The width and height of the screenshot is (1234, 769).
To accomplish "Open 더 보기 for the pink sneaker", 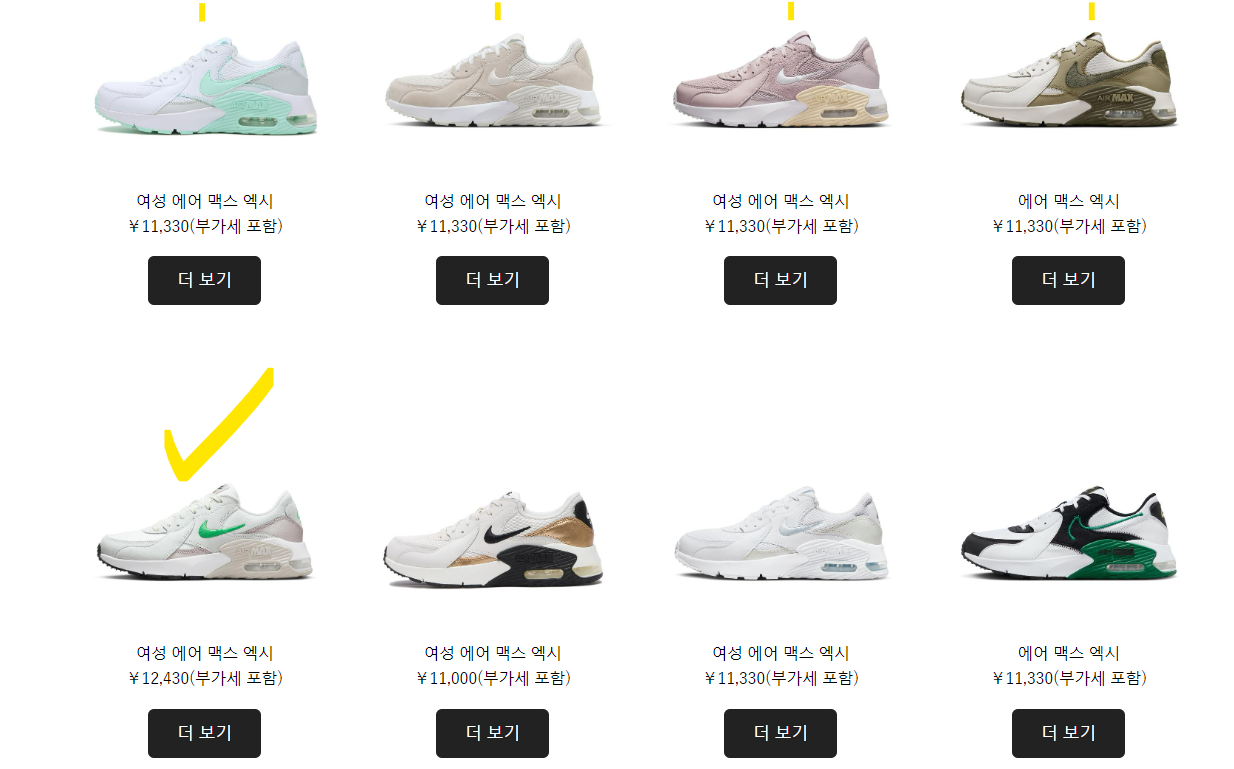I will point(780,280).
